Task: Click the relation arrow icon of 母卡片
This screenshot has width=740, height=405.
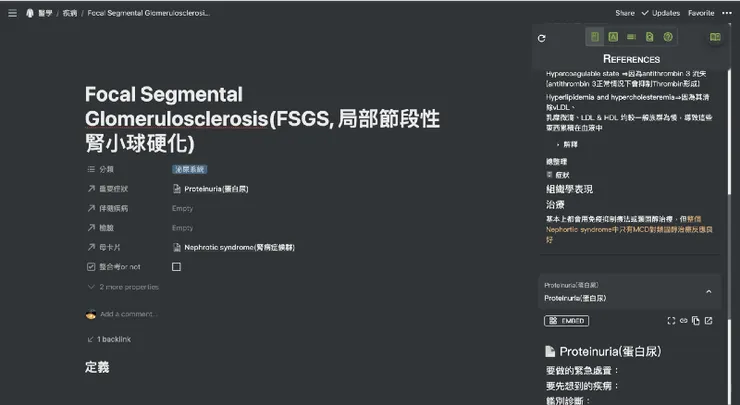Action: [91, 247]
